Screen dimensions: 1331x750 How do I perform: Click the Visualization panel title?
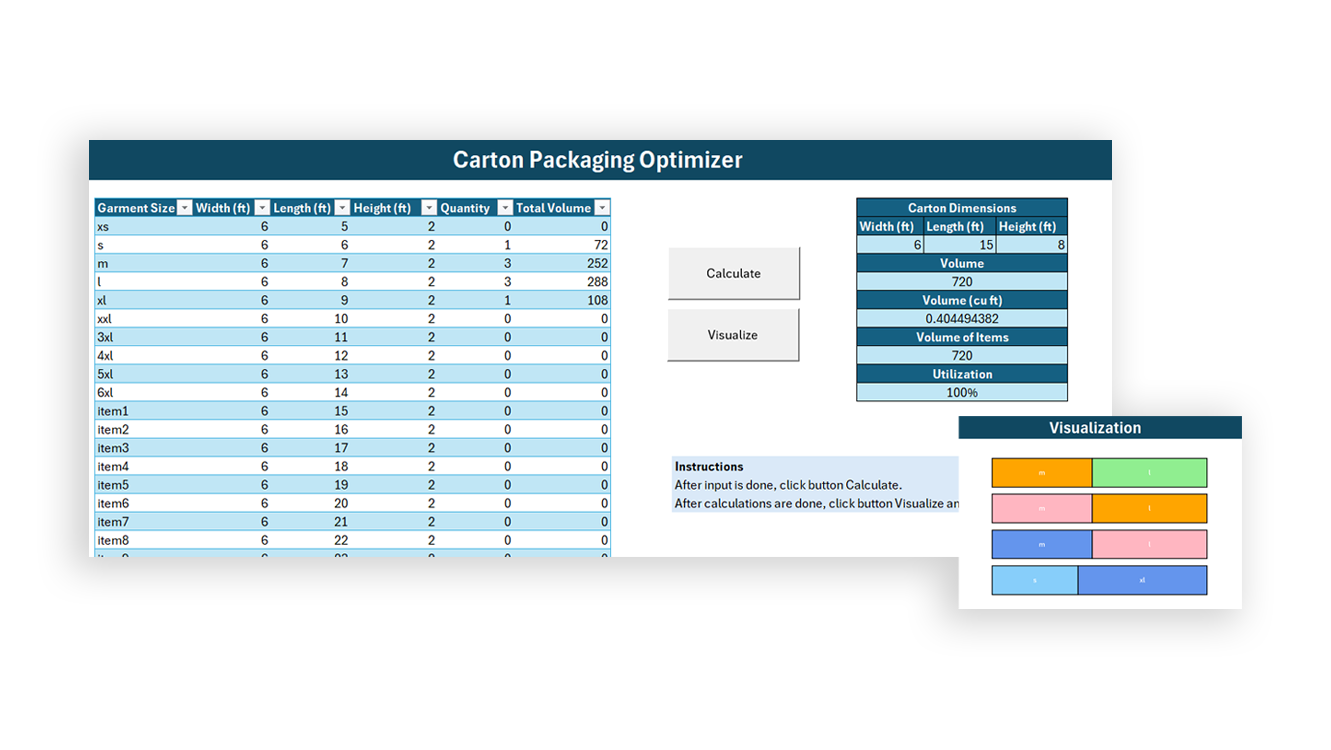(x=1095, y=428)
